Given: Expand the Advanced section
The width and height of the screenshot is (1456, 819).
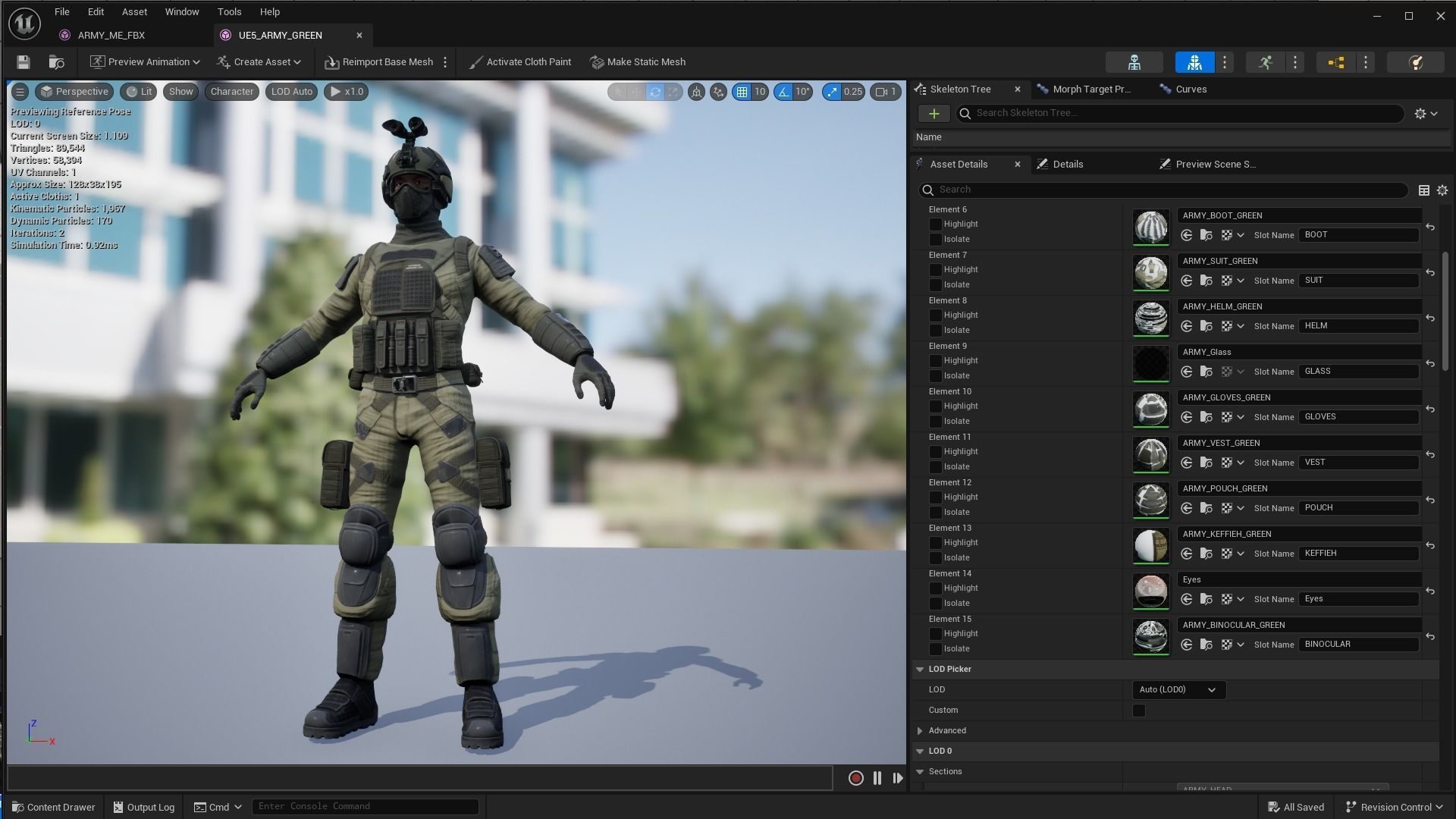Looking at the screenshot, I should coord(920,731).
